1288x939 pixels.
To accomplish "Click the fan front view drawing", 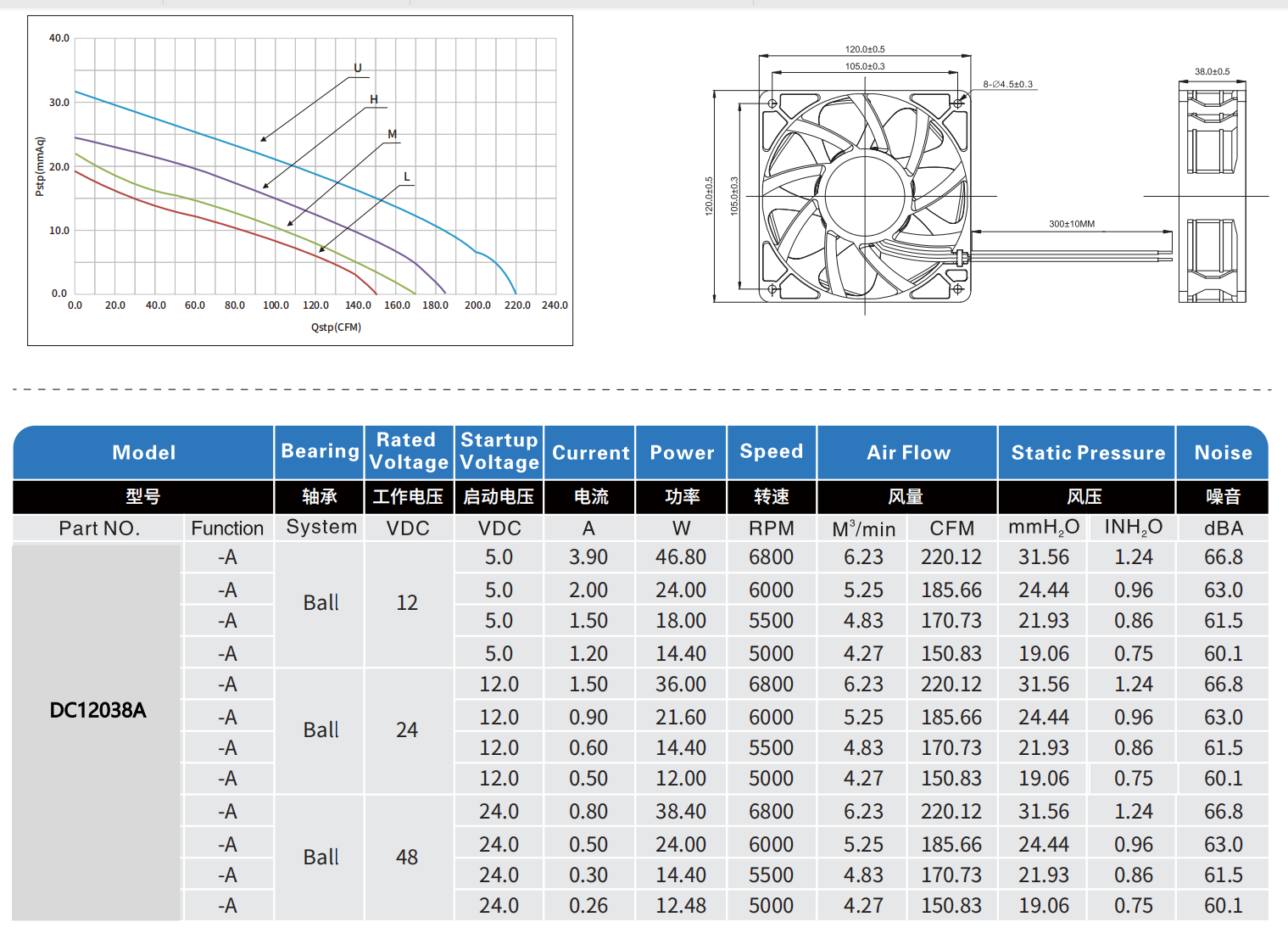I will click(864, 196).
